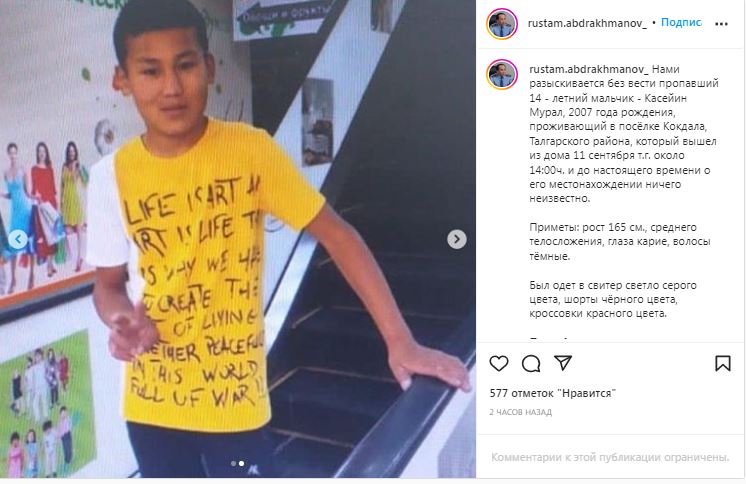
Task: View the 577 отметок "Нравится" list
Action: (552, 393)
